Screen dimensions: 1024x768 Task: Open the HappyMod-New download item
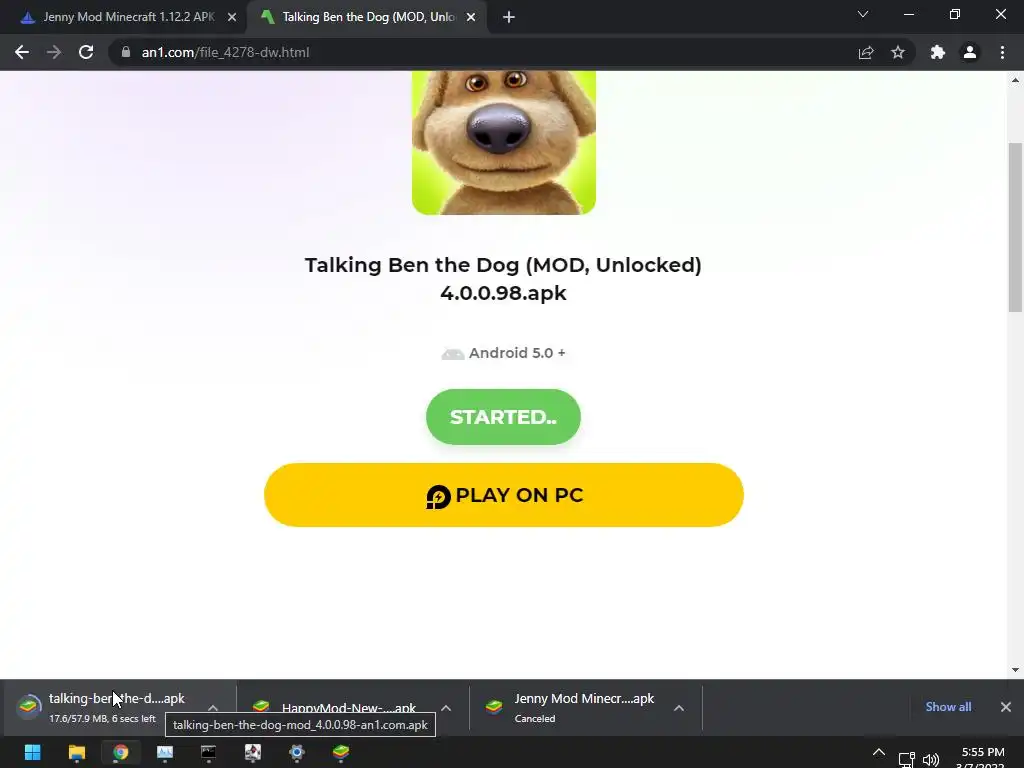[340, 707]
